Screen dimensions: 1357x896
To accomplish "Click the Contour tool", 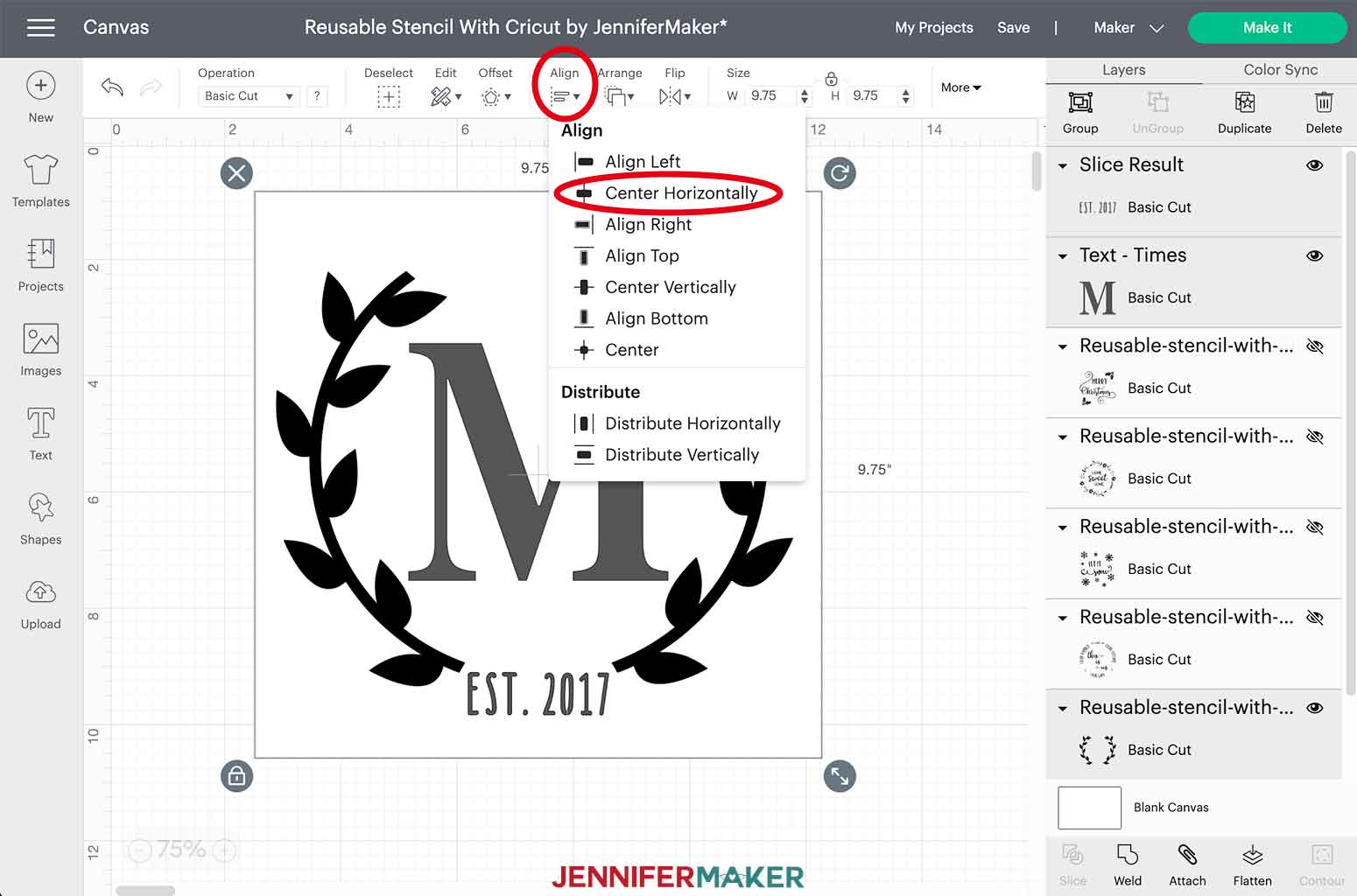I will coord(1322,865).
